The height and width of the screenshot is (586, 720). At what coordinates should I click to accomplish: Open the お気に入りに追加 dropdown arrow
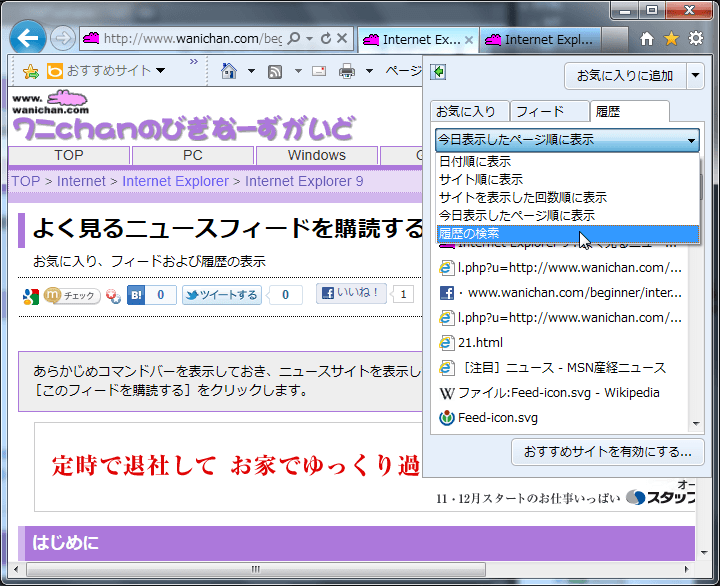tap(695, 75)
